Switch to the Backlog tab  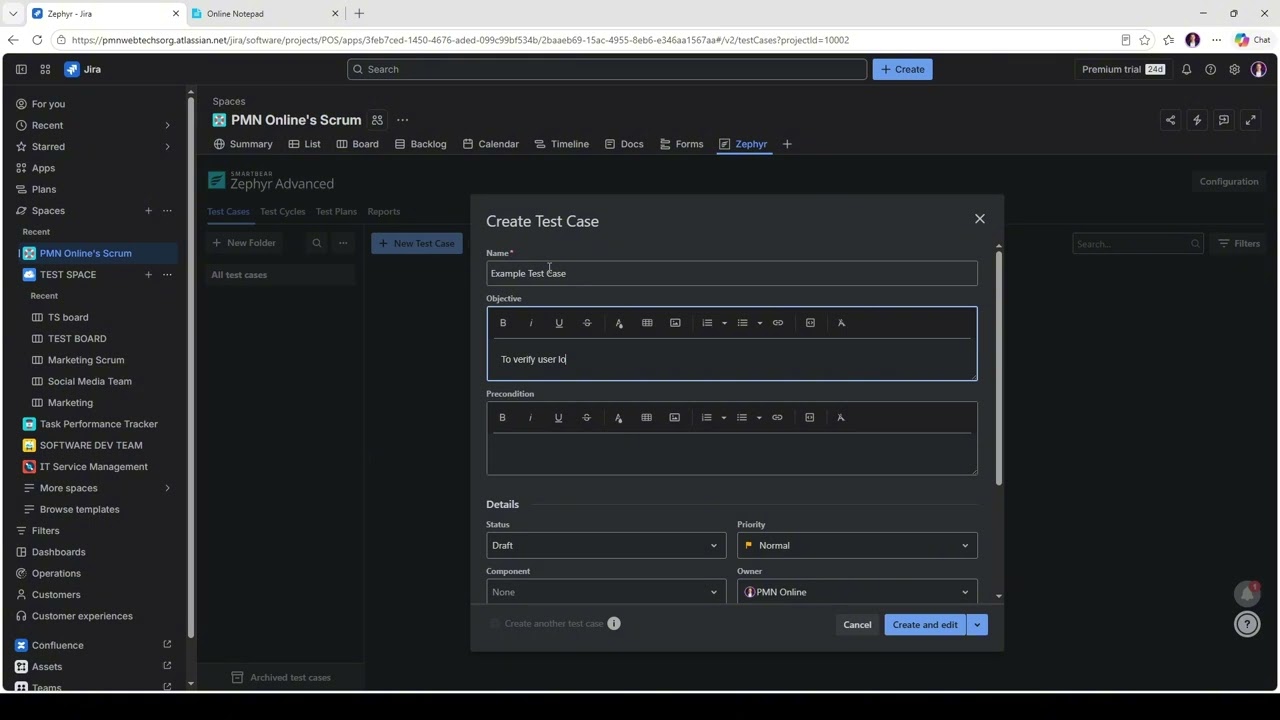pyautogui.click(x=420, y=144)
